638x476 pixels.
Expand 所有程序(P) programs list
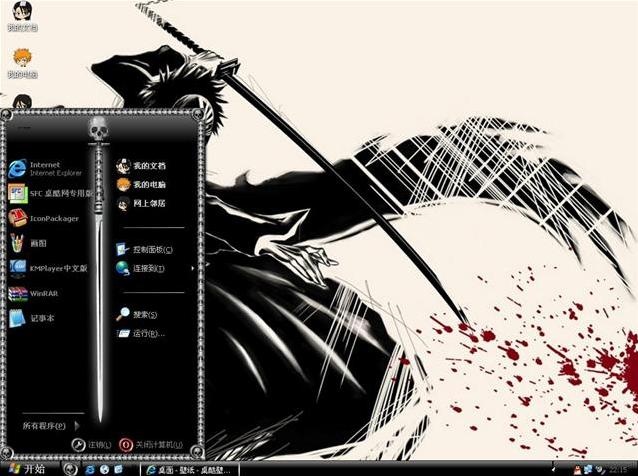(x=51, y=426)
